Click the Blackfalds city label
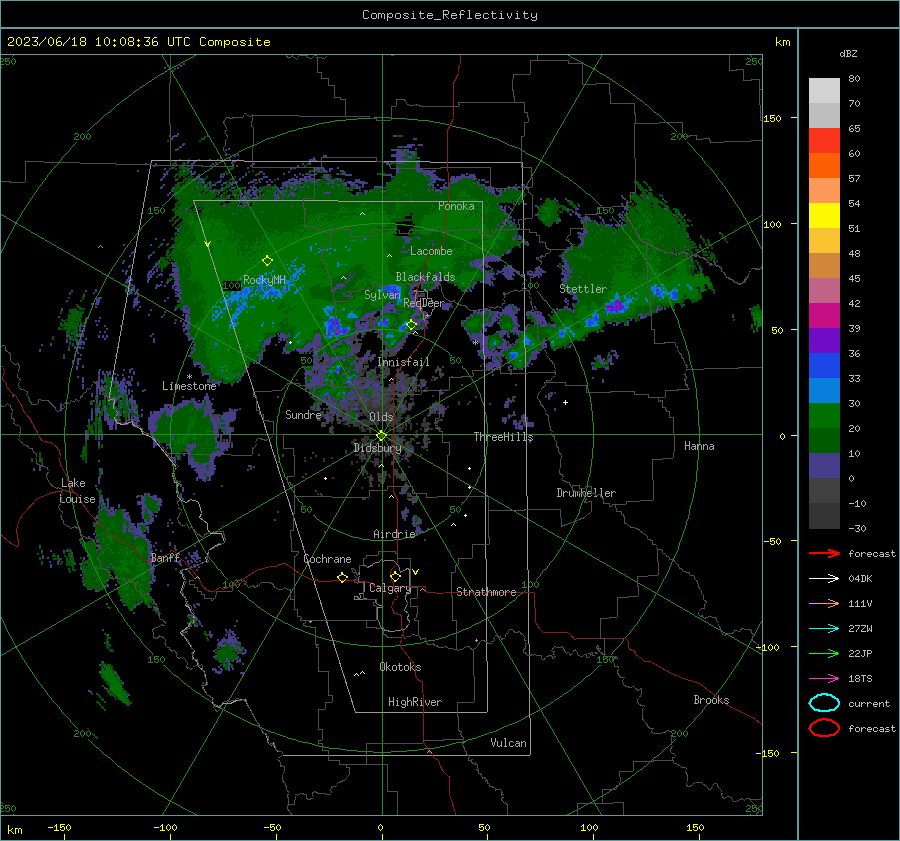The width and height of the screenshot is (900, 841). [x=425, y=277]
